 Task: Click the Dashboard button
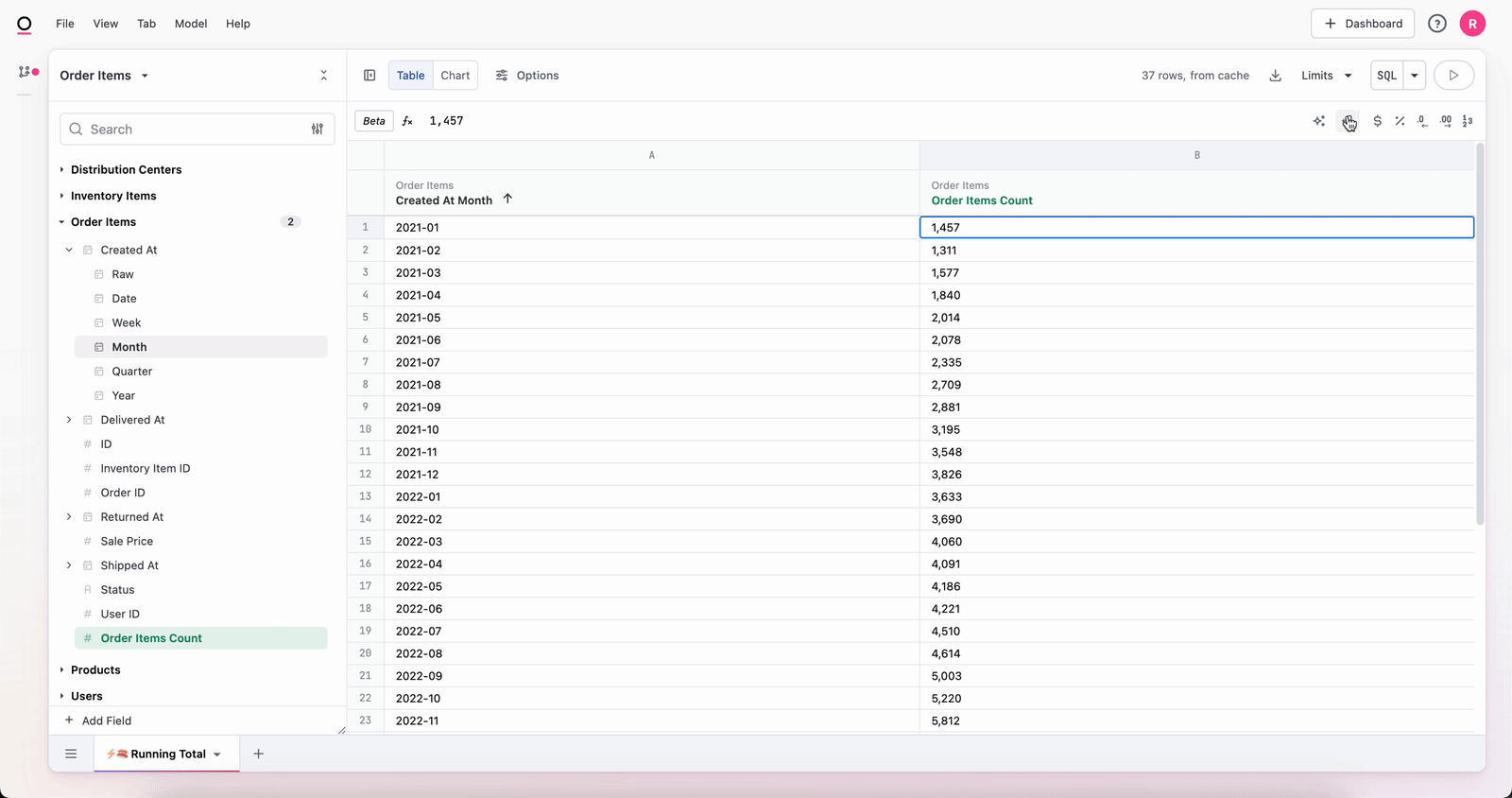[1362, 24]
